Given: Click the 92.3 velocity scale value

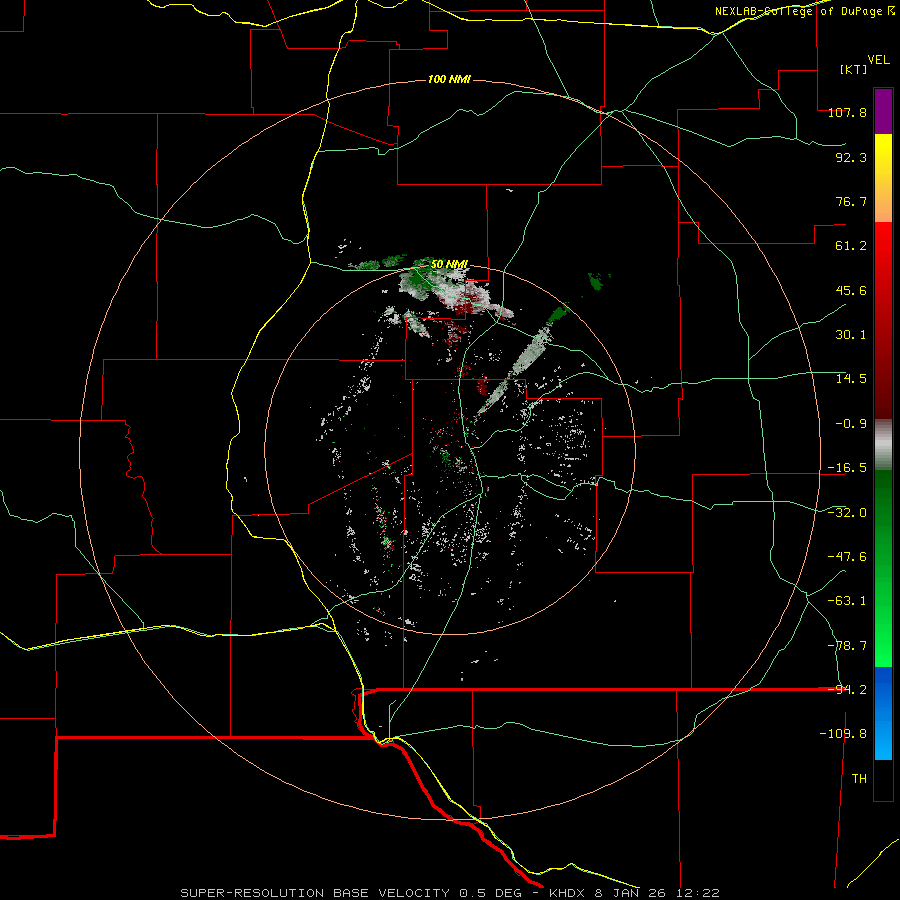Looking at the screenshot, I should point(851,157).
